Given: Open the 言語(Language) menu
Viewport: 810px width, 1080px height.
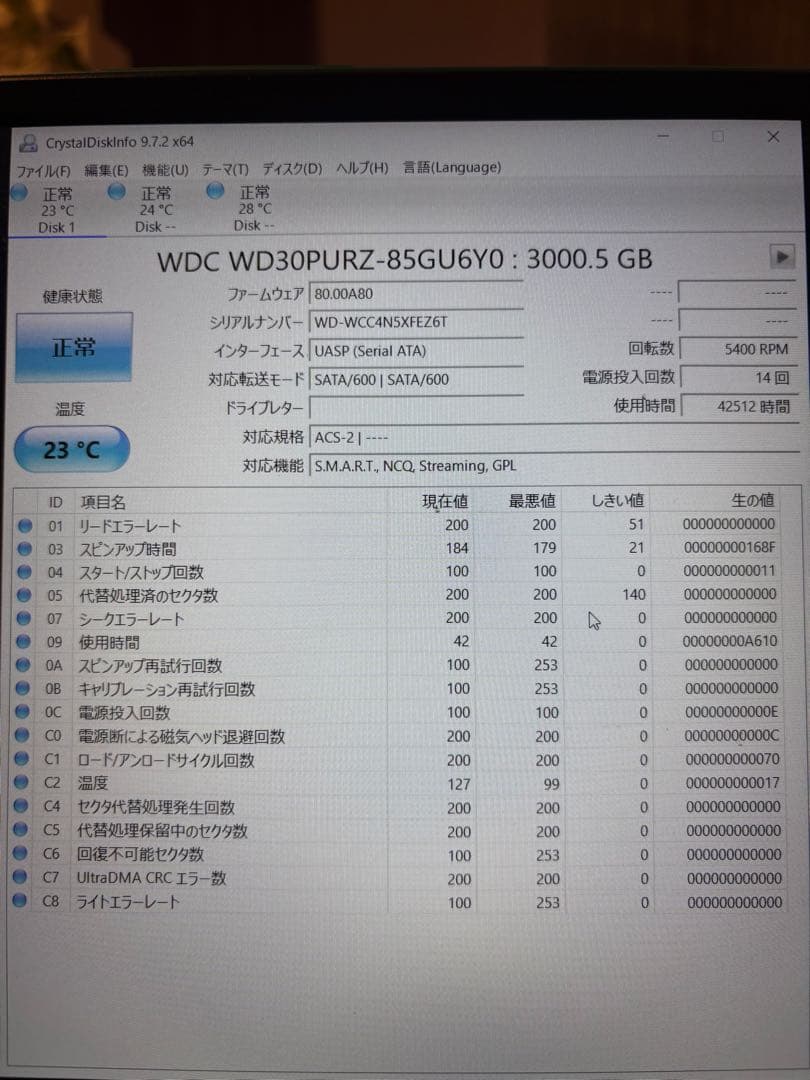Looking at the screenshot, I should 452,167.
